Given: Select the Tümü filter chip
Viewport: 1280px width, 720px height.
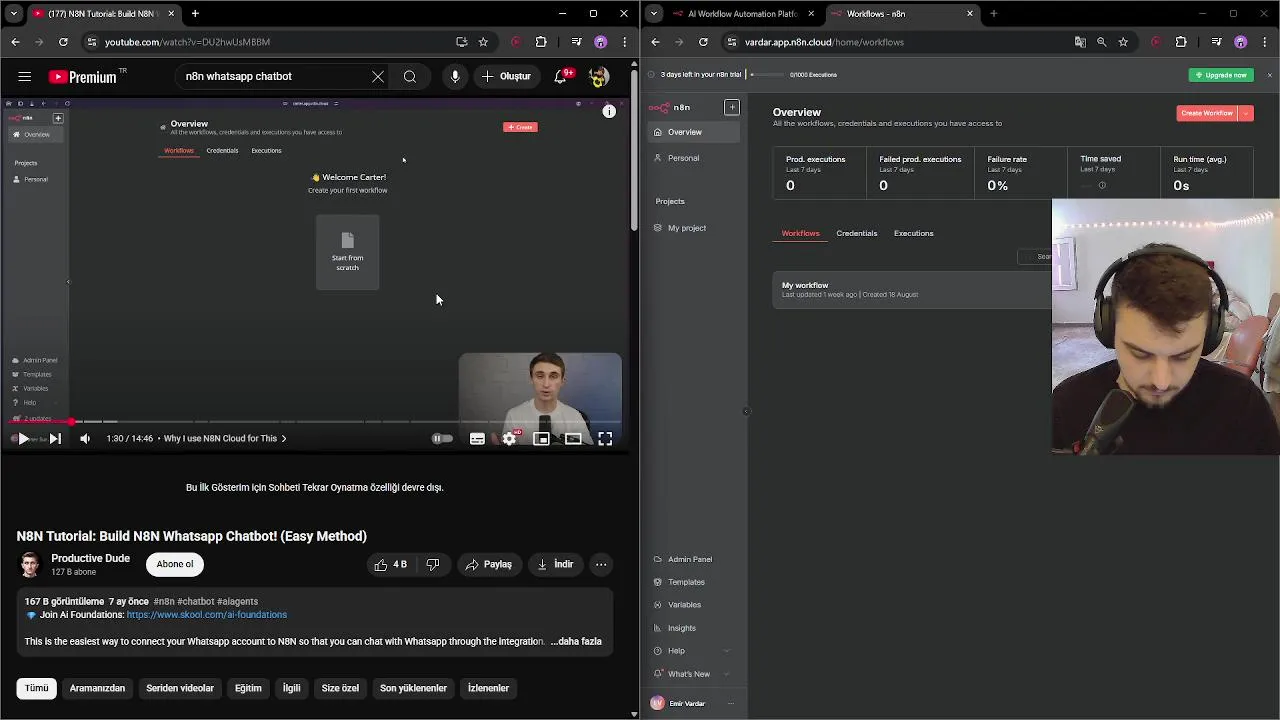Looking at the screenshot, I should (x=37, y=688).
